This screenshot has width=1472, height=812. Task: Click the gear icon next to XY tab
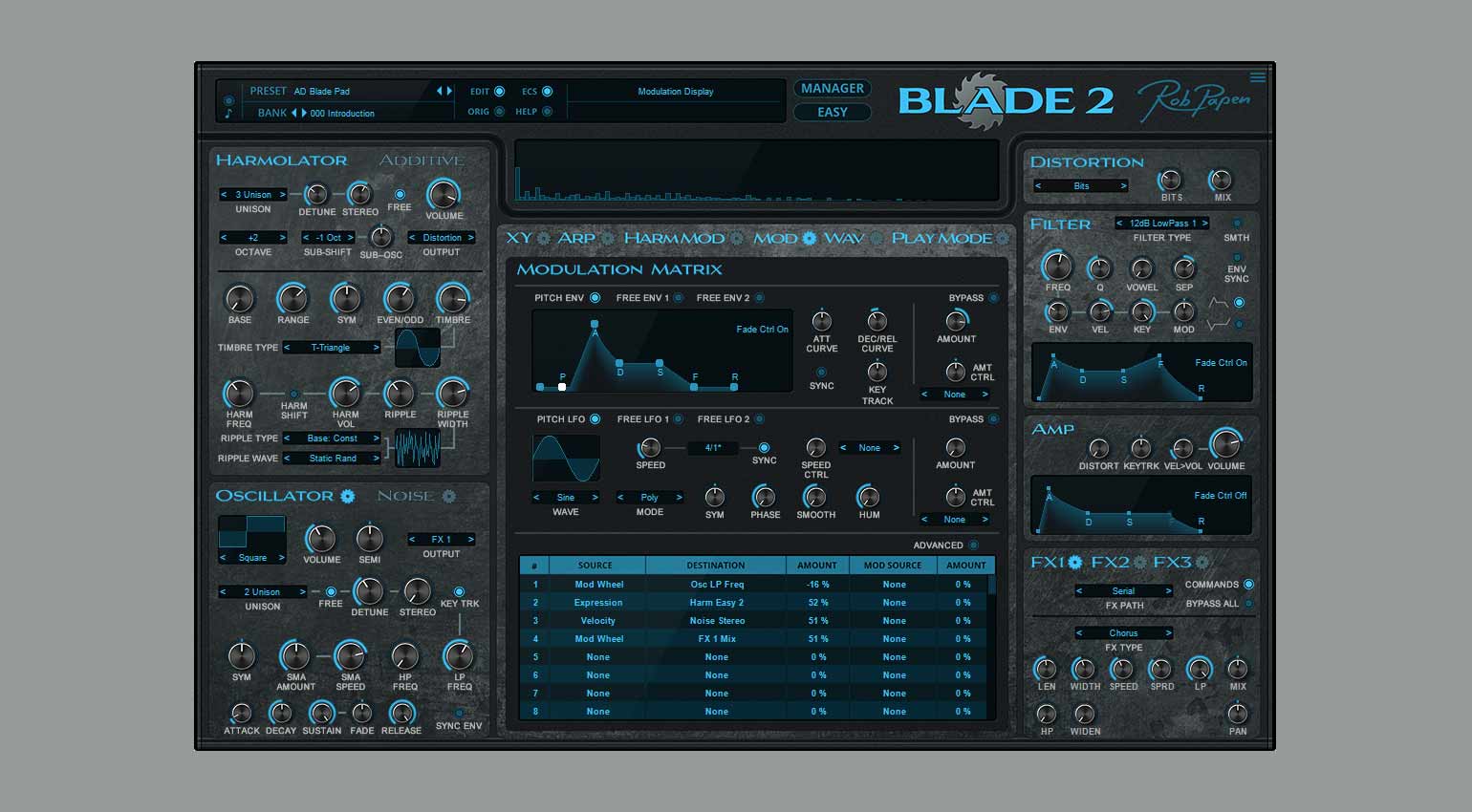click(x=544, y=238)
